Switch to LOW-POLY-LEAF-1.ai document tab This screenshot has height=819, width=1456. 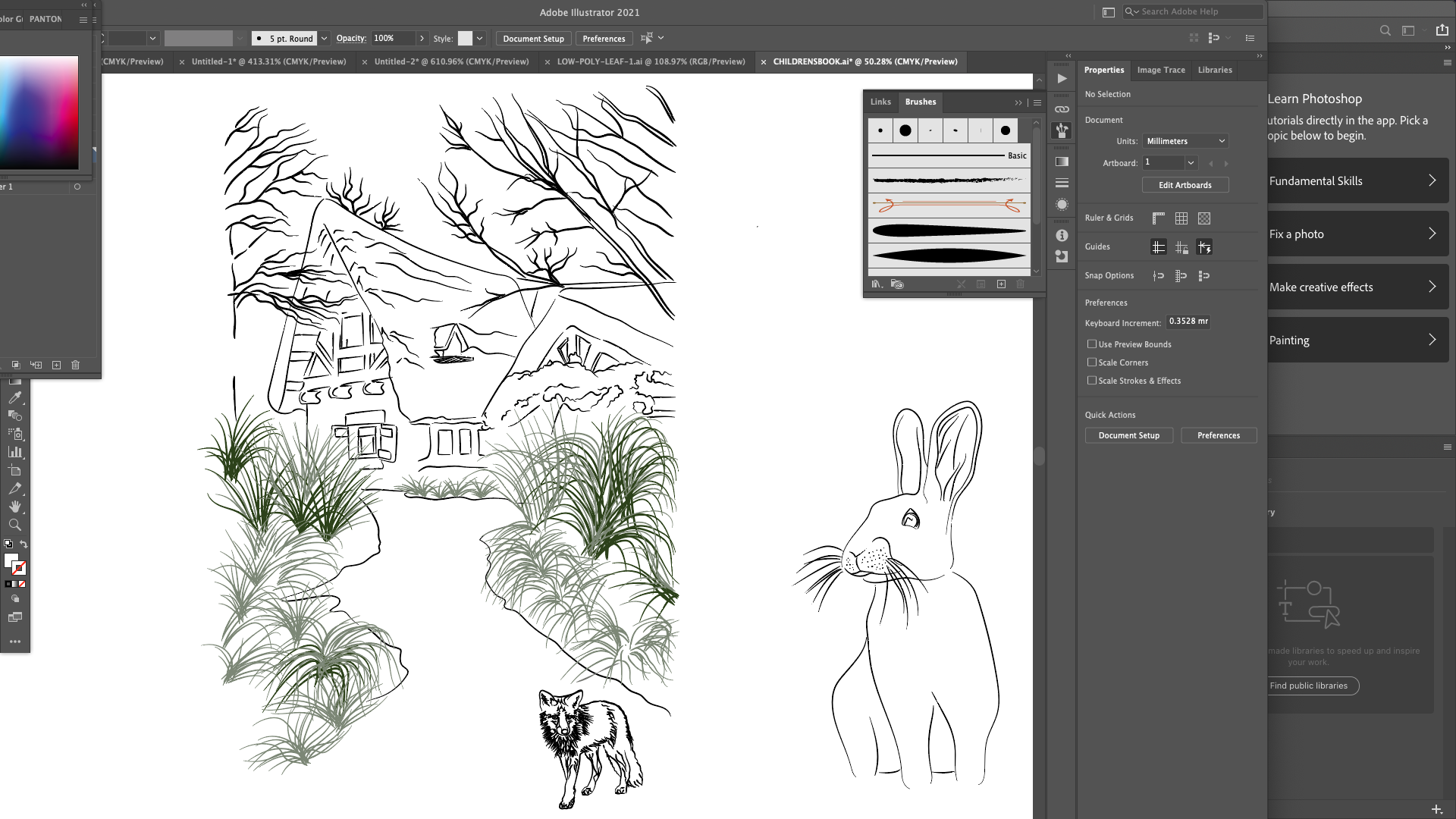pos(651,61)
